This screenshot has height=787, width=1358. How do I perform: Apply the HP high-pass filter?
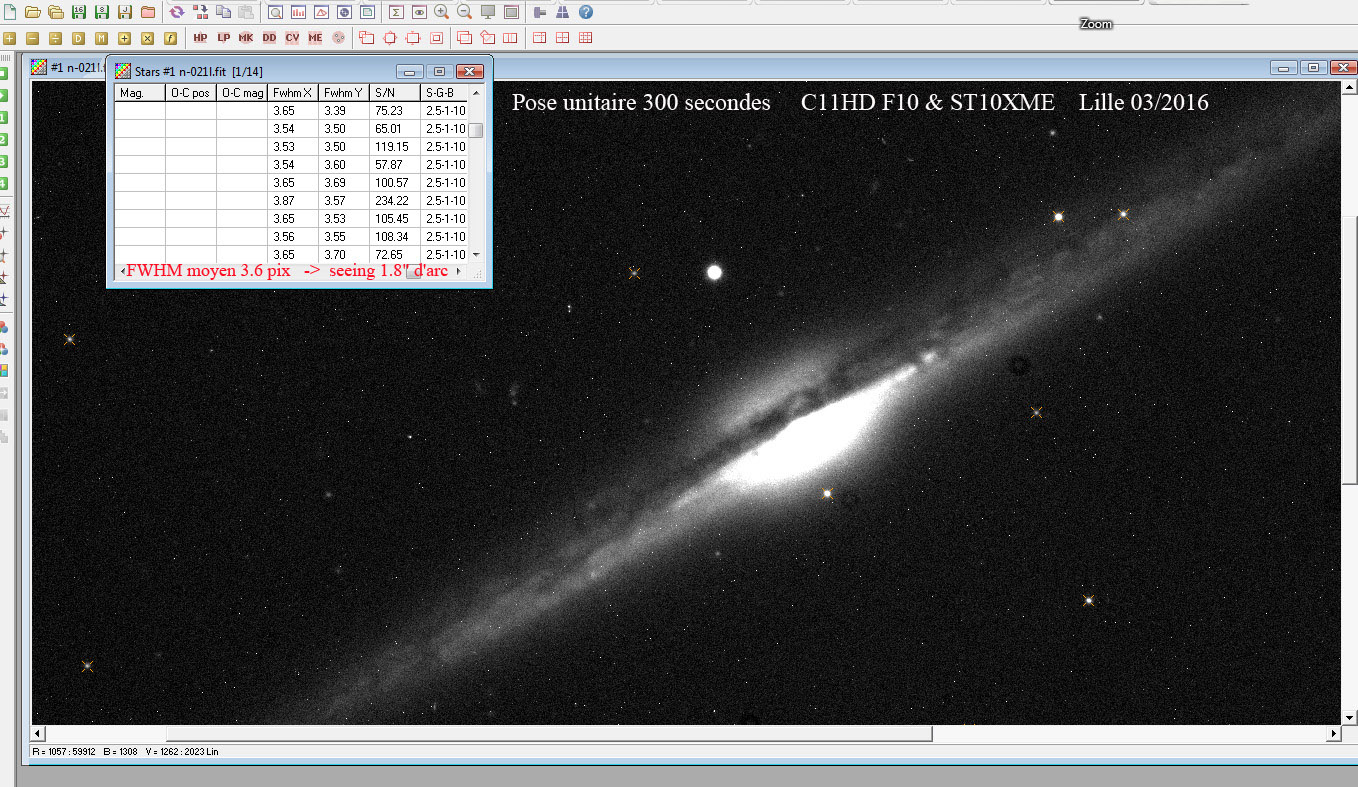click(200, 38)
